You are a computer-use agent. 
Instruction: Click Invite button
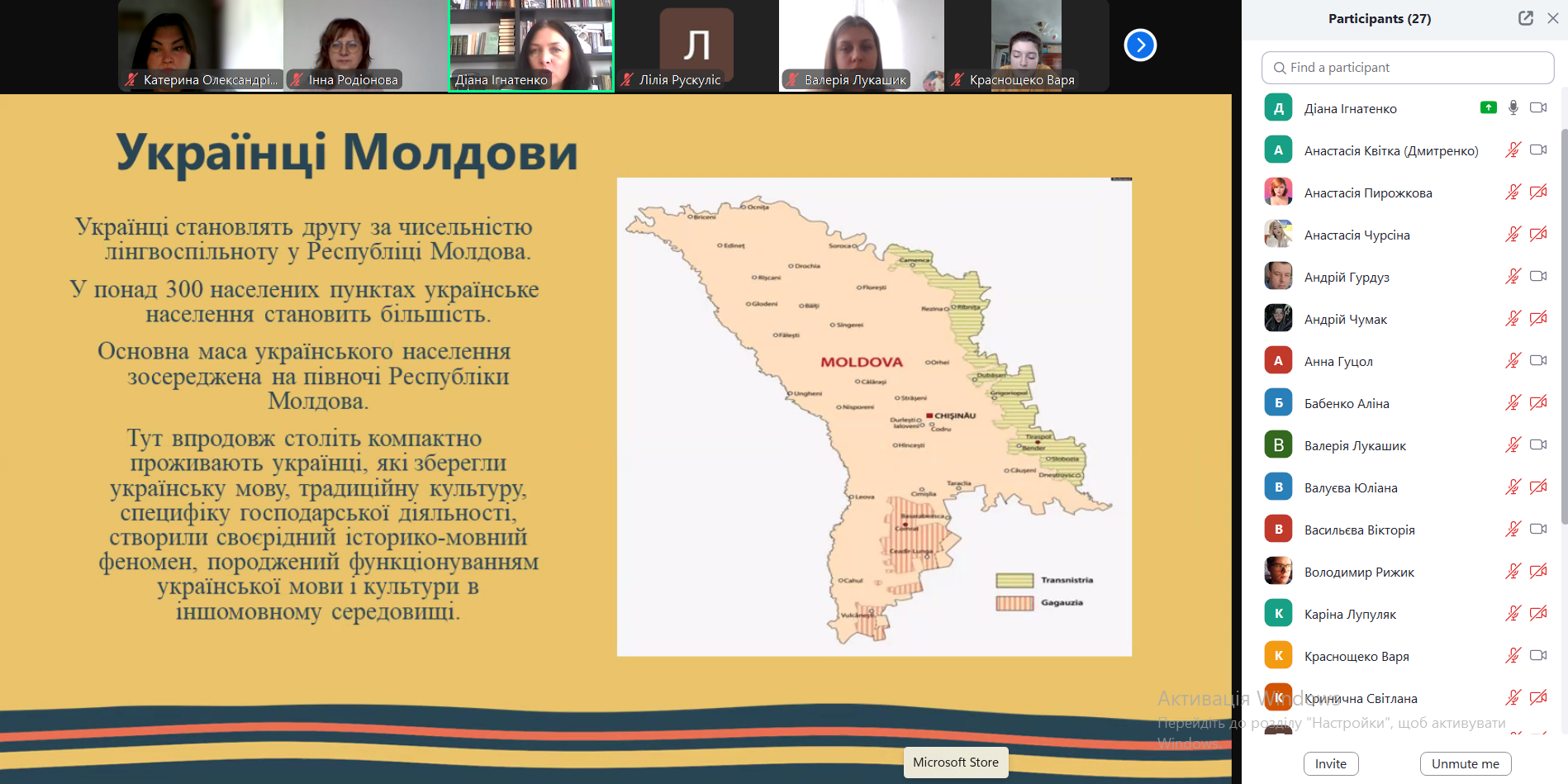[x=1330, y=763]
